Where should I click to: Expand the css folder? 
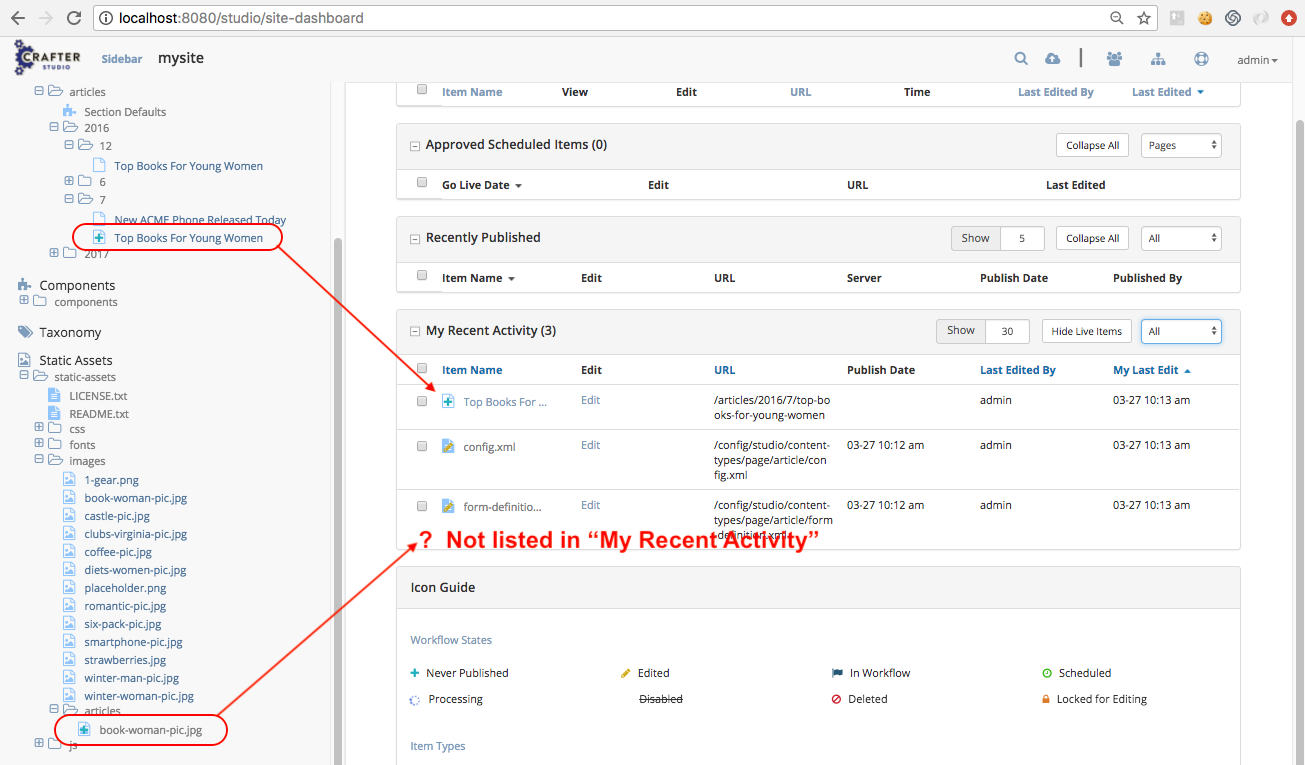tap(40, 427)
